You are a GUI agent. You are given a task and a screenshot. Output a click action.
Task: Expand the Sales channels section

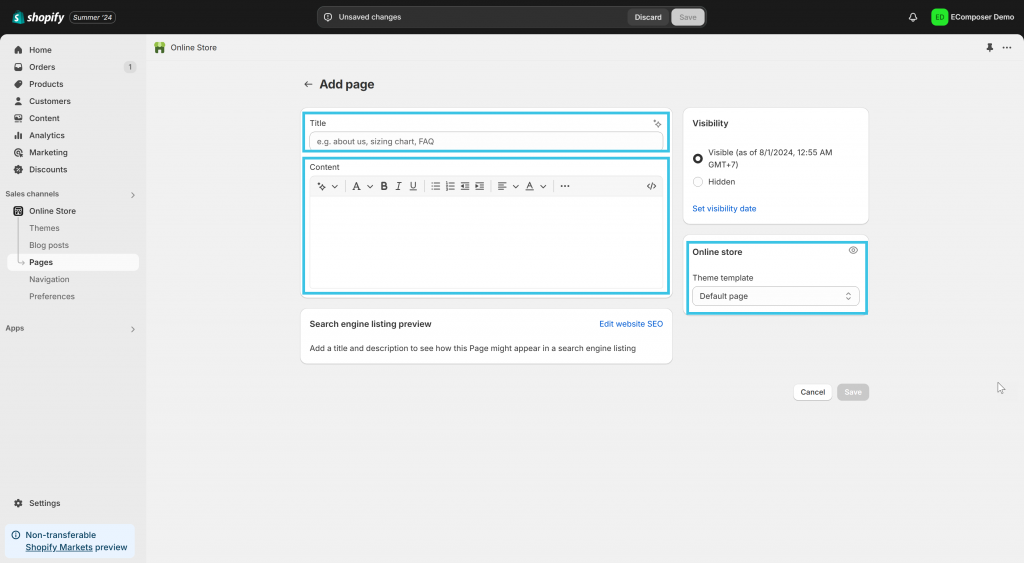tap(133, 195)
